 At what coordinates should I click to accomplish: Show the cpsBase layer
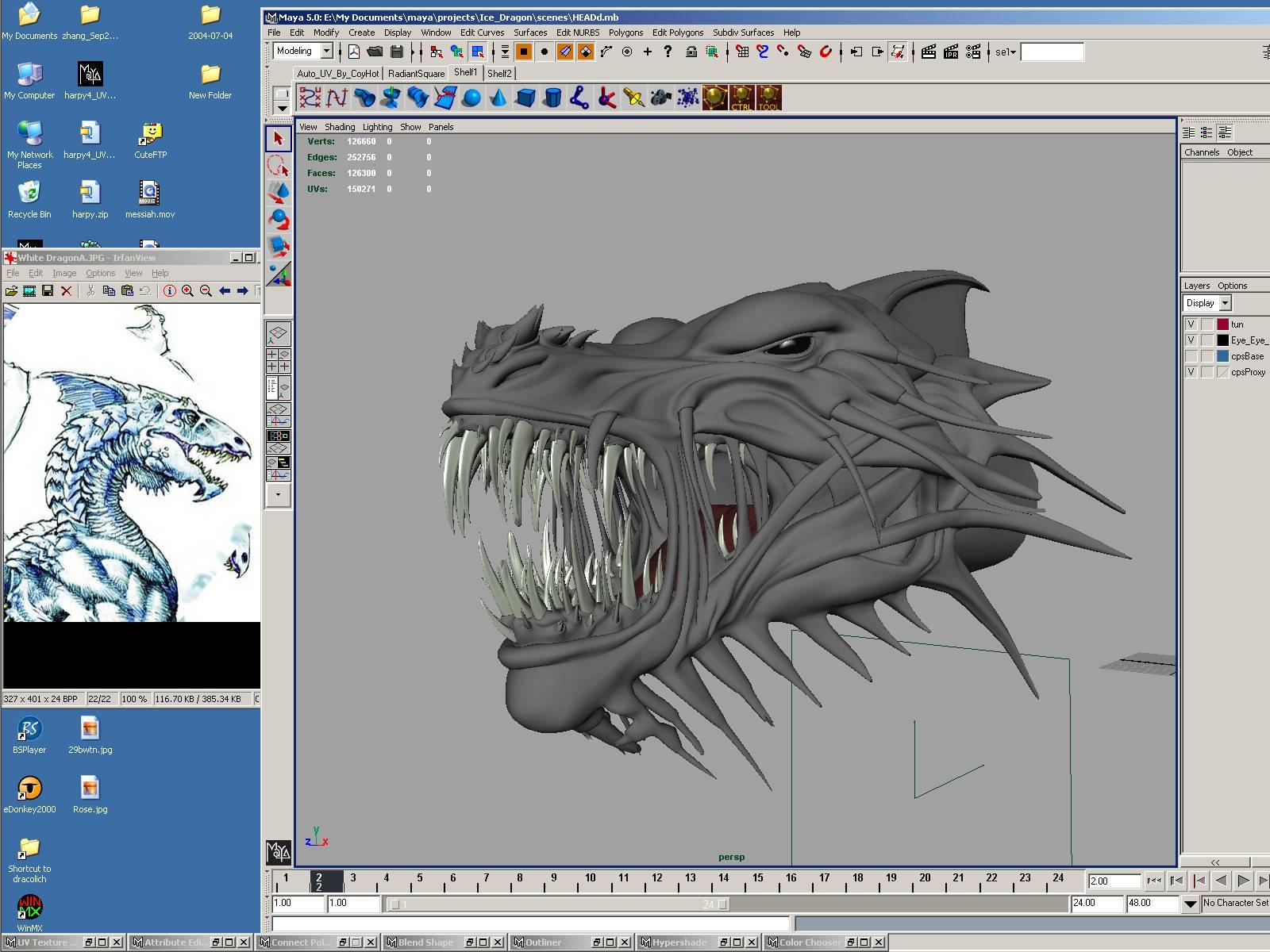pyautogui.click(x=1191, y=356)
